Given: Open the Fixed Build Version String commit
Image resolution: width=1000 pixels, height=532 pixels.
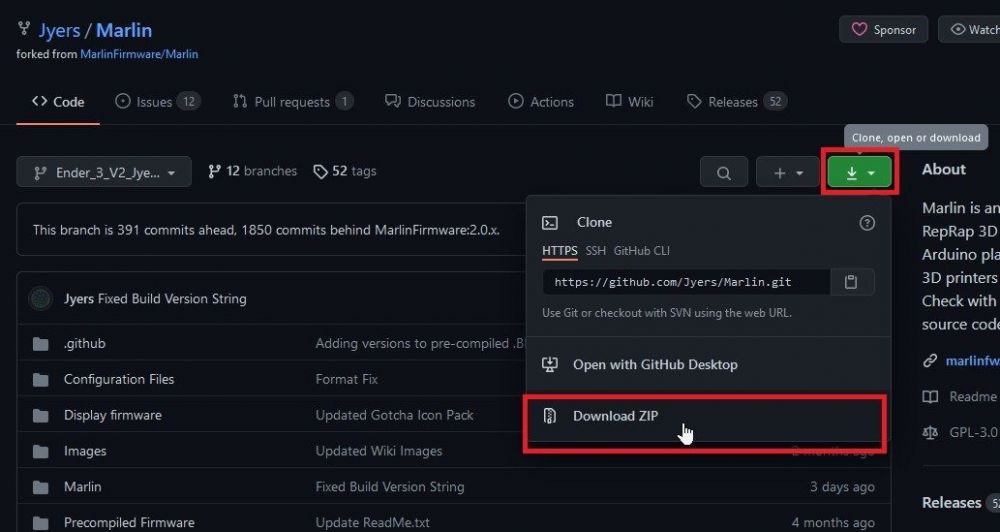Looking at the screenshot, I should (x=172, y=299).
